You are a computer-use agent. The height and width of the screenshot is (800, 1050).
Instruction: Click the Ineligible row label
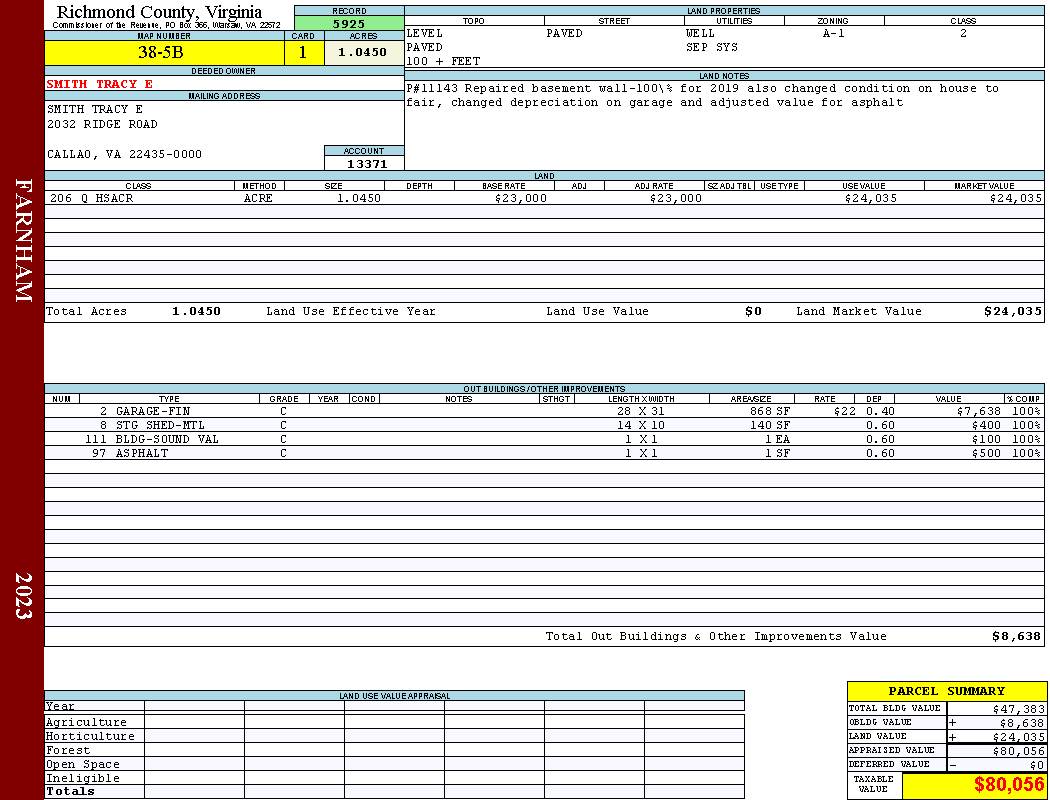click(x=82, y=778)
